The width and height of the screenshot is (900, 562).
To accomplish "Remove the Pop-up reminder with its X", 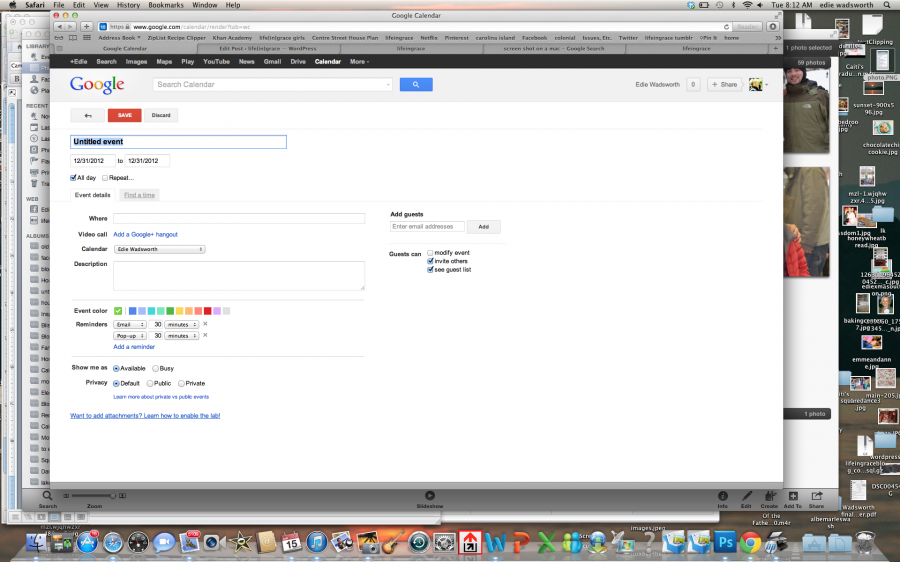I will point(205,335).
